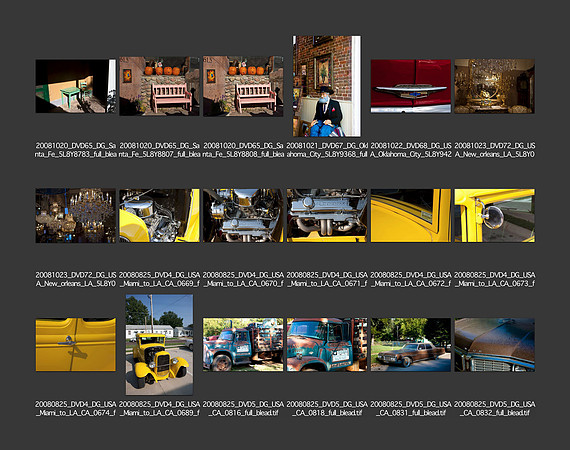Click filename label Miami_to_LA_CA_0671
570x450 pixels.
327,279
